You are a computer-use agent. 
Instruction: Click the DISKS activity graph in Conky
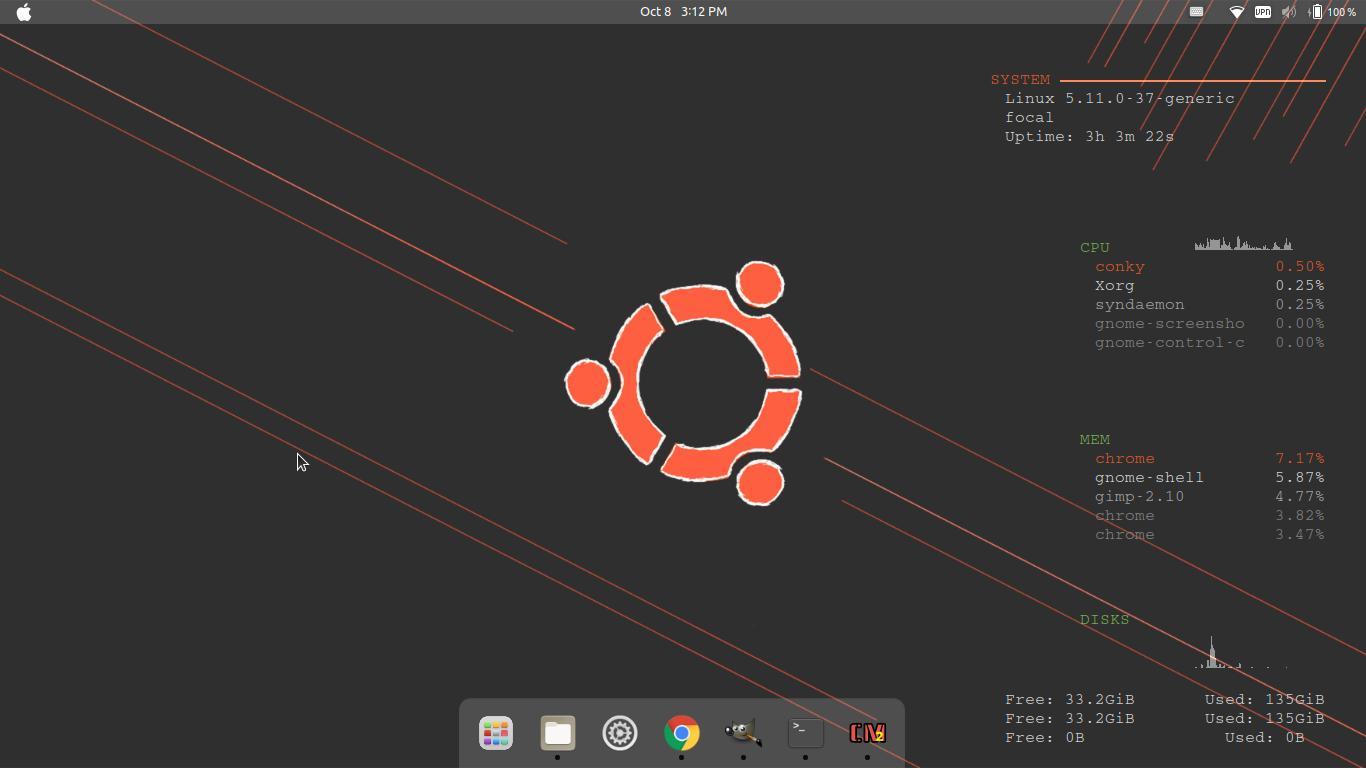[1243, 652]
